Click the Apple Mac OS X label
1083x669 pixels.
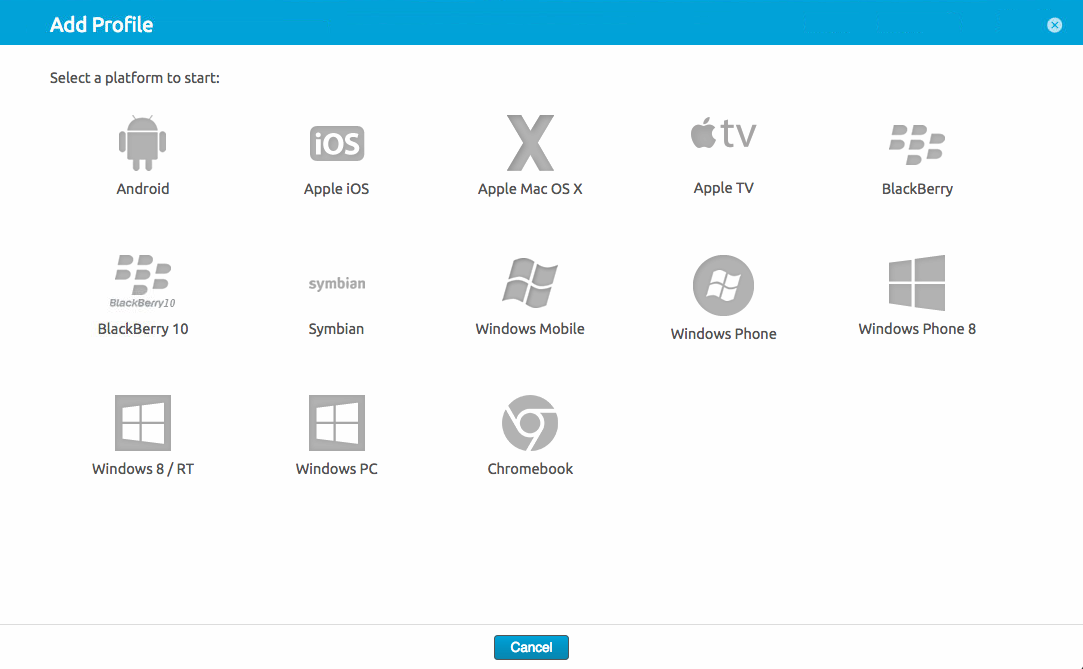click(x=530, y=189)
